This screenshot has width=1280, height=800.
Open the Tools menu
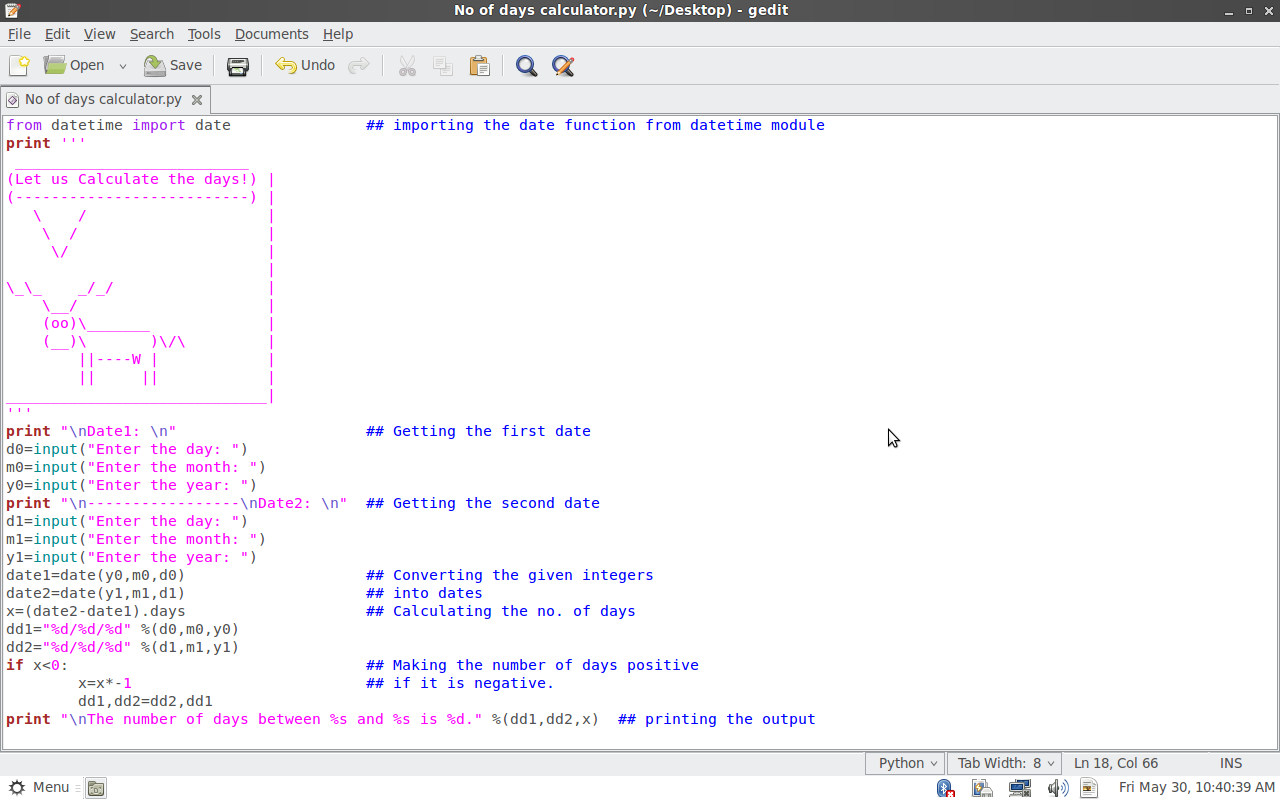(204, 33)
